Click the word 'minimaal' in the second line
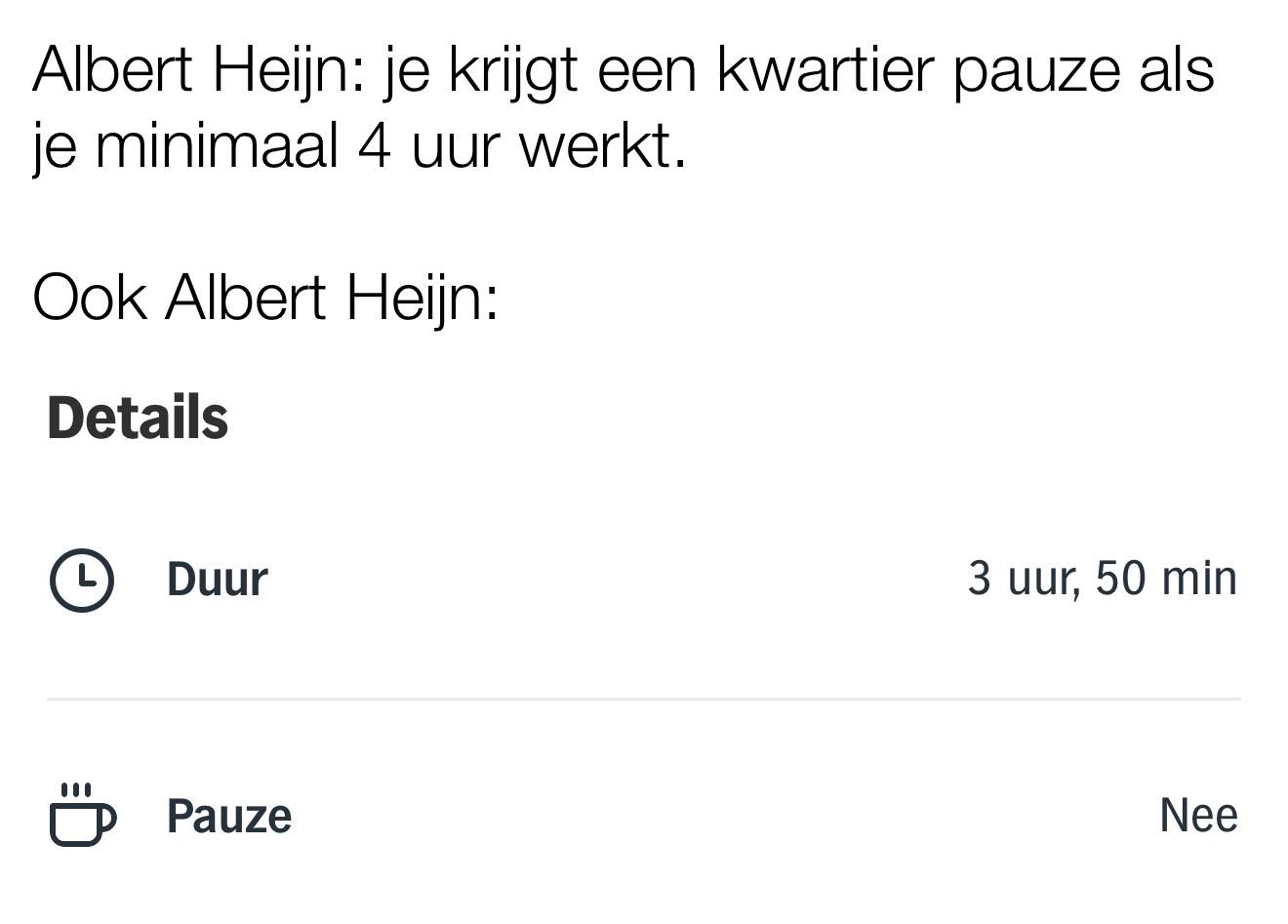This screenshot has width=1288, height=924. click(x=217, y=146)
